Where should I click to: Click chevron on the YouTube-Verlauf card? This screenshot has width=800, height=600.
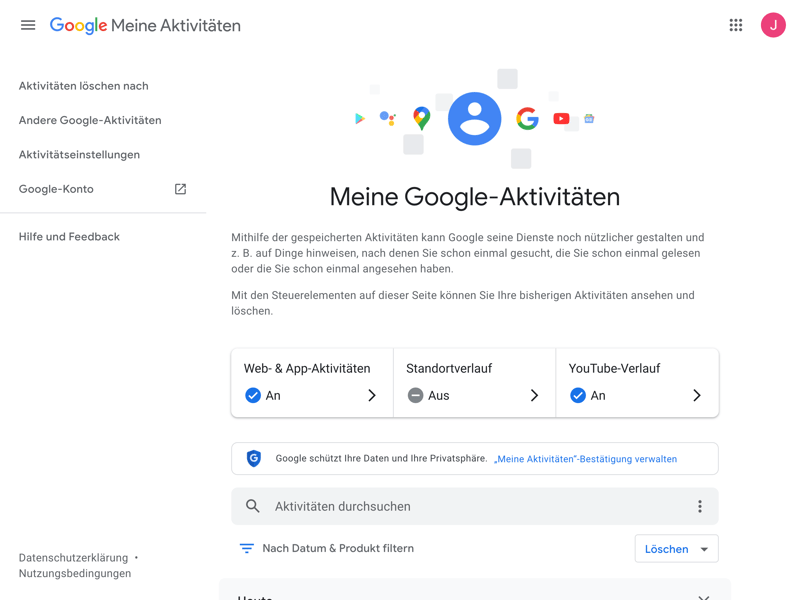point(697,396)
